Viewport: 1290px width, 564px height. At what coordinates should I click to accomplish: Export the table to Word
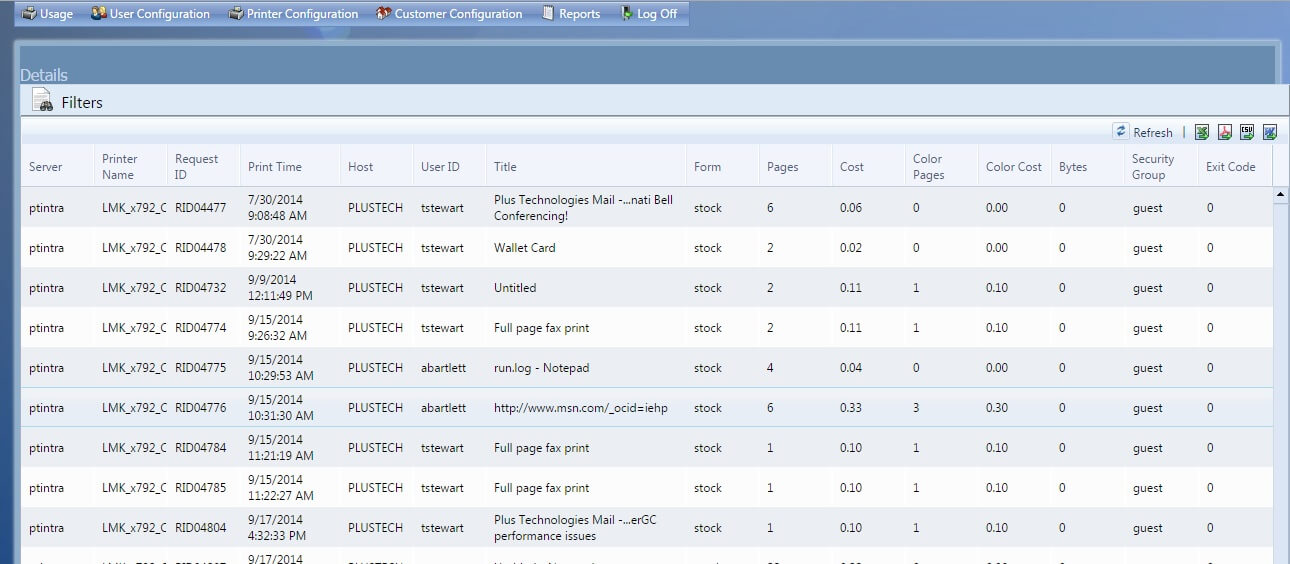tap(1270, 132)
